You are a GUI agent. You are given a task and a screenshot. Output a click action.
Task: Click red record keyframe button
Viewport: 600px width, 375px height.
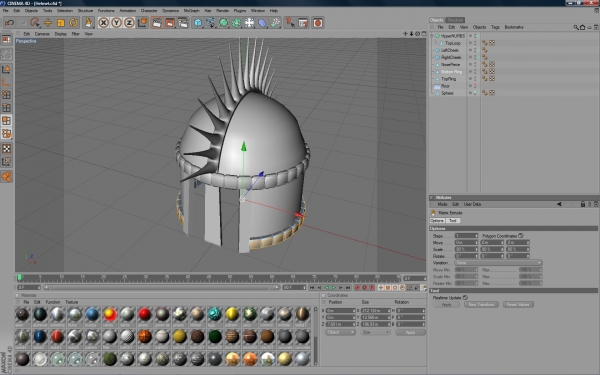click(357, 287)
